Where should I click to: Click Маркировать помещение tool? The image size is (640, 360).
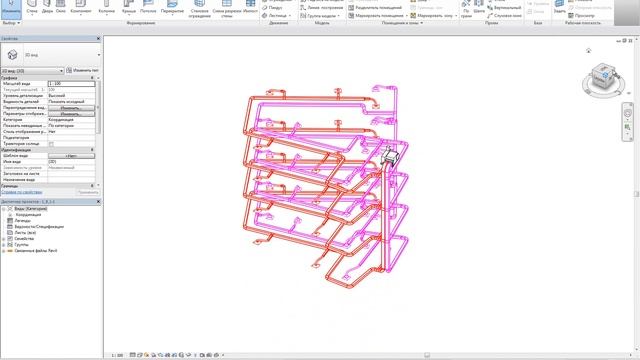[378, 16]
